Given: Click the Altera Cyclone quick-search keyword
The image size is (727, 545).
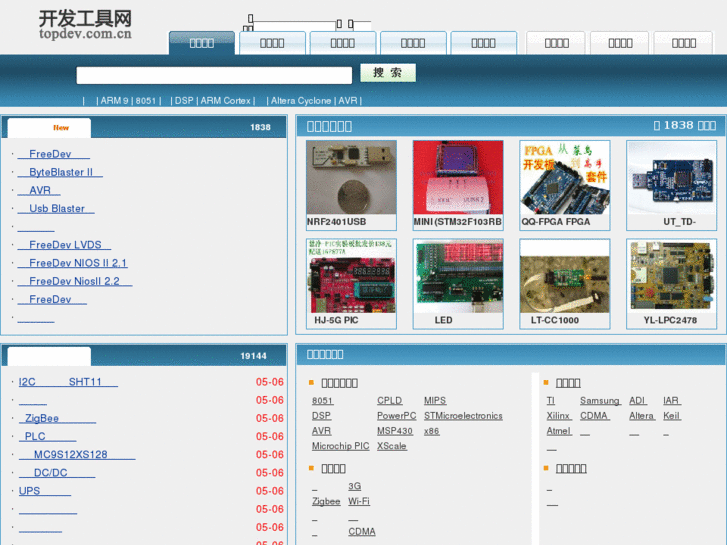Looking at the screenshot, I should (301, 101).
